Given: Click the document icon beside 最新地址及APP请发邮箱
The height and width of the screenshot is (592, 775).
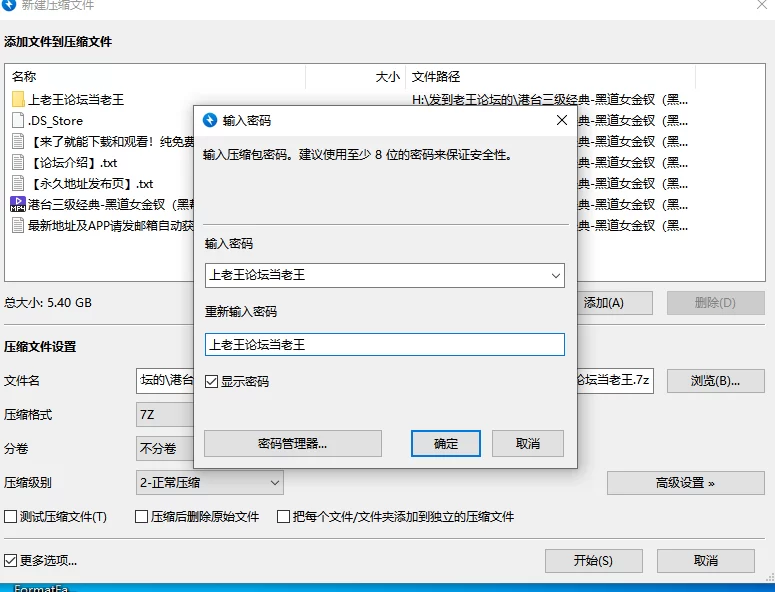Looking at the screenshot, I should [18, 225].
